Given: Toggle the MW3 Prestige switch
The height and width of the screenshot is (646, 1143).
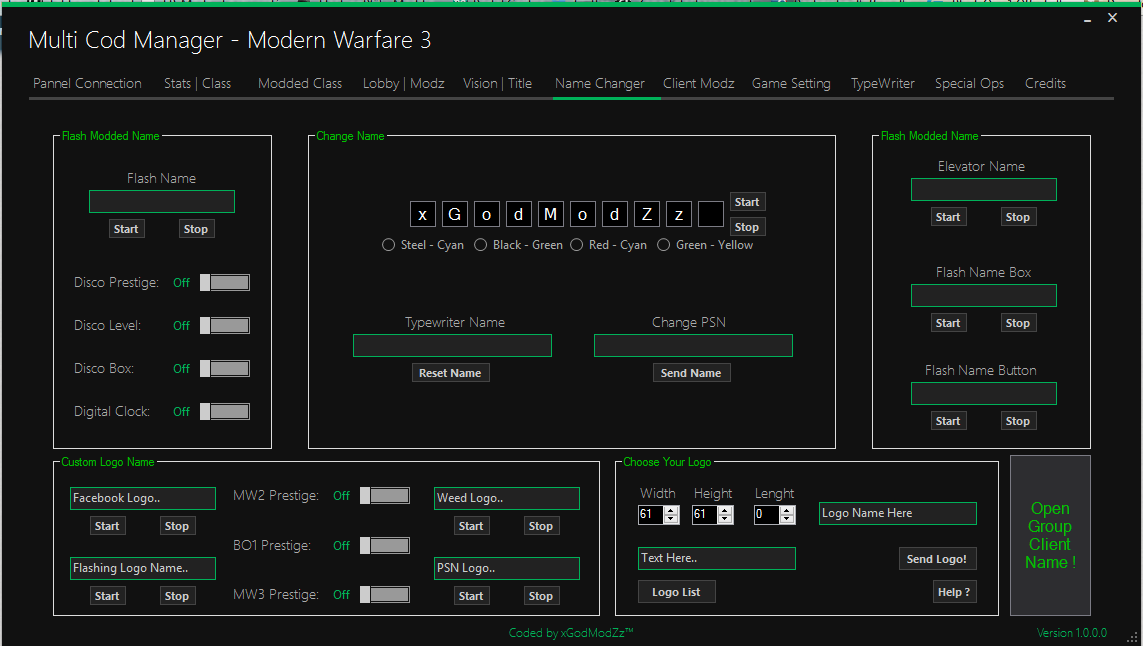Looking at the screenshot, I should coord(385,594).
